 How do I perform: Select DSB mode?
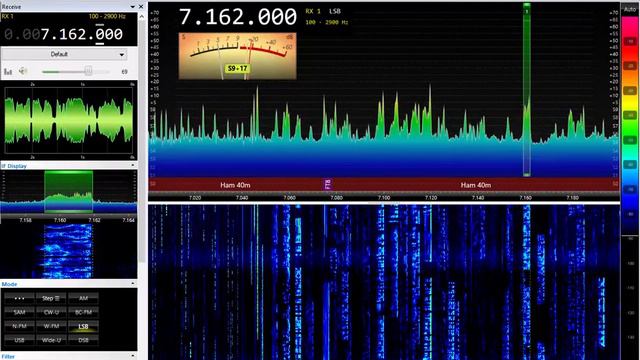tap(83, 340)
